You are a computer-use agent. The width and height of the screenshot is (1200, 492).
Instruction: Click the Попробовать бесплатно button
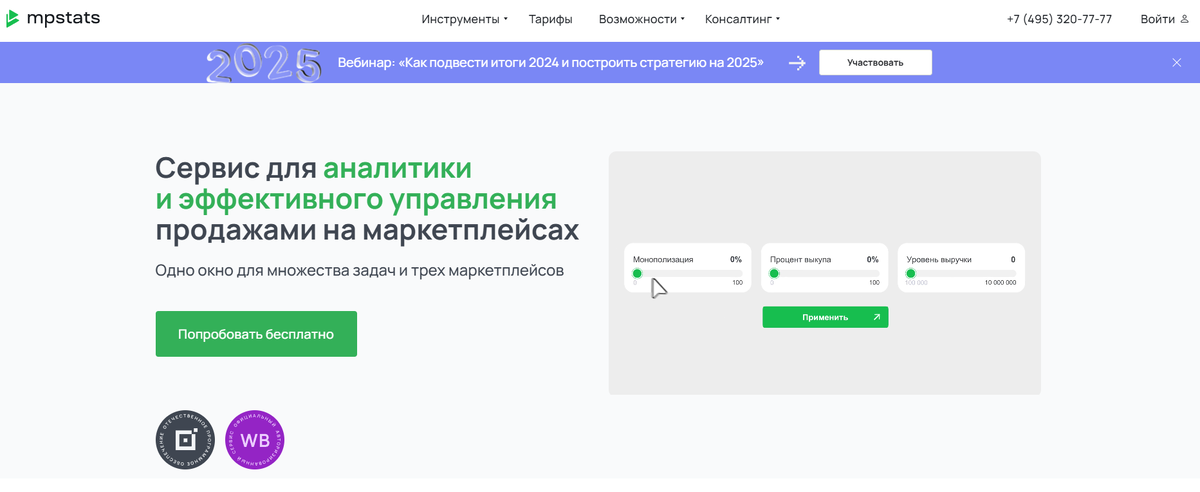point(256,334)
